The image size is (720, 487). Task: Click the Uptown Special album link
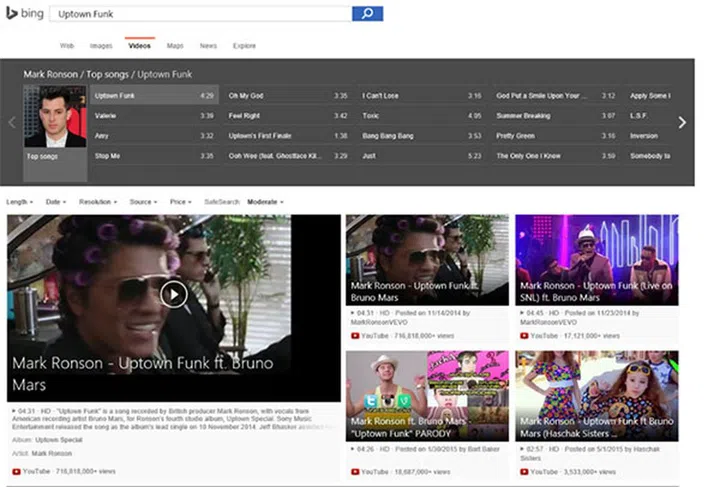(x=59, y=440)
